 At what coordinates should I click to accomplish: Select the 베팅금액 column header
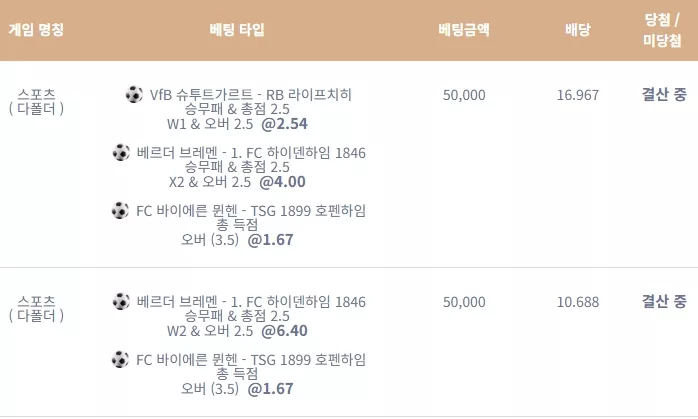[x=464, y=30]
